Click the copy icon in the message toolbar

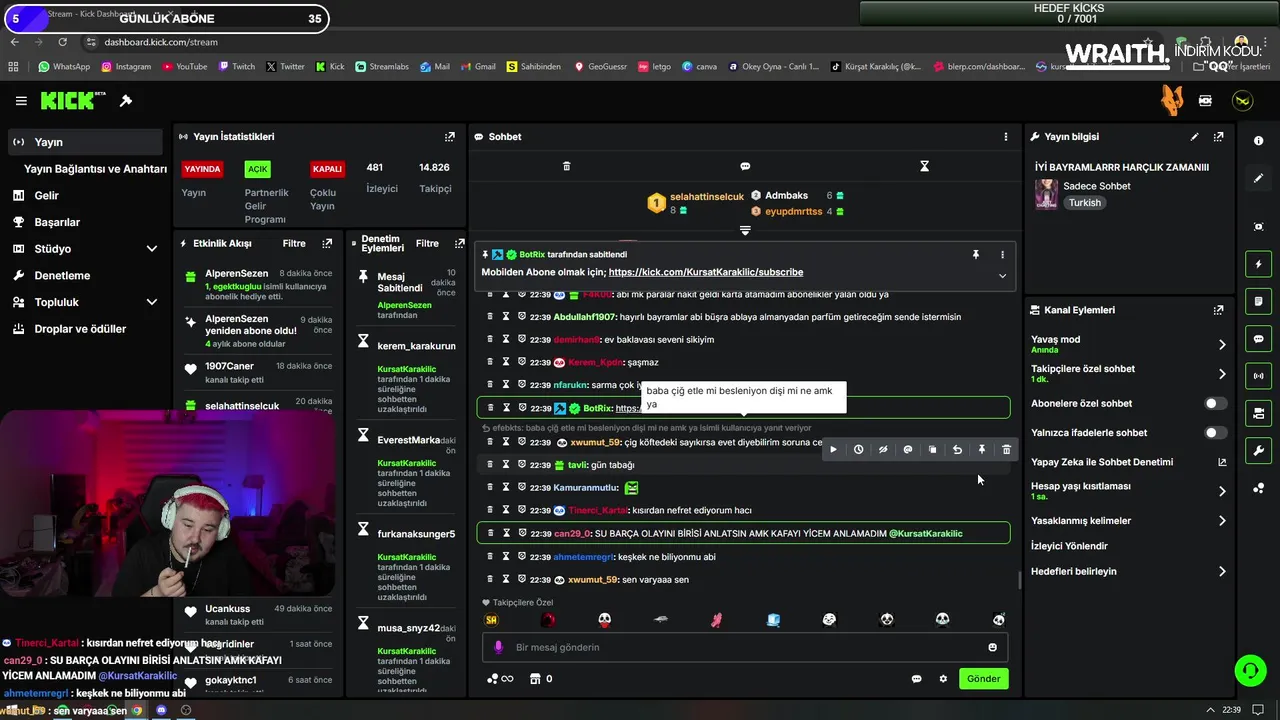932,450
